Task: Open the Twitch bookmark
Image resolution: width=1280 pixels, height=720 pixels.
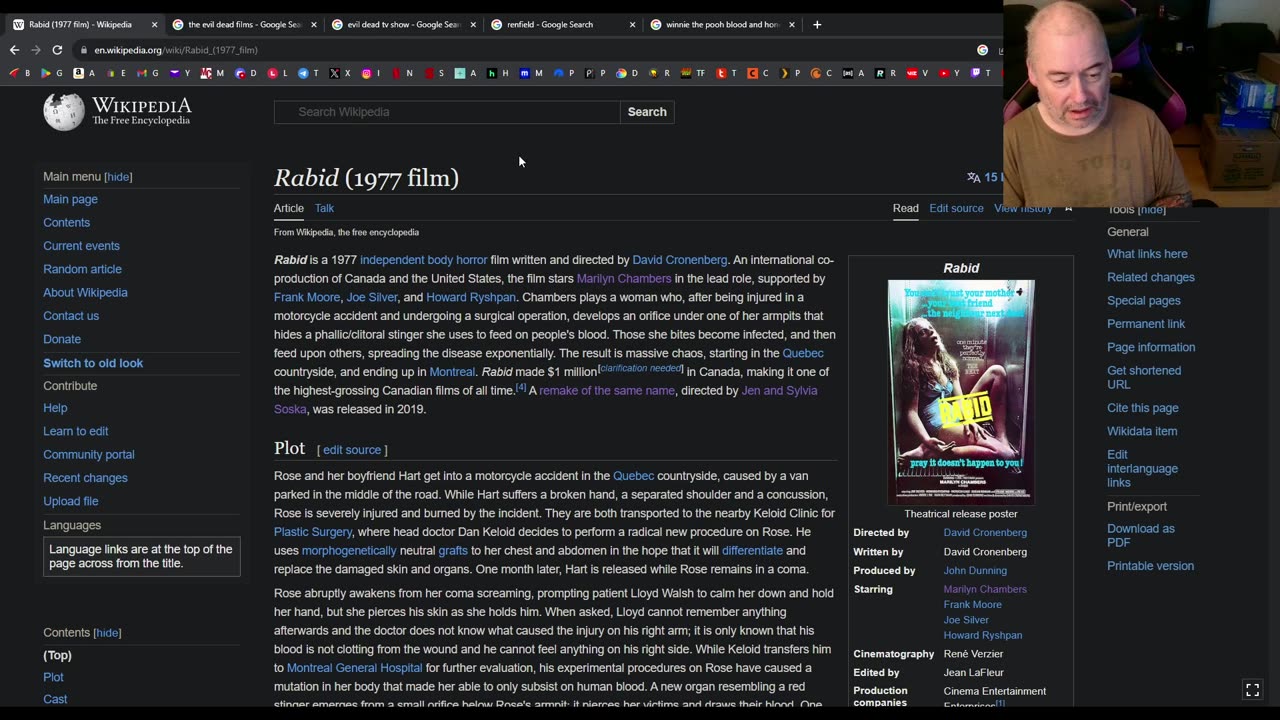Action: point(981,73)
